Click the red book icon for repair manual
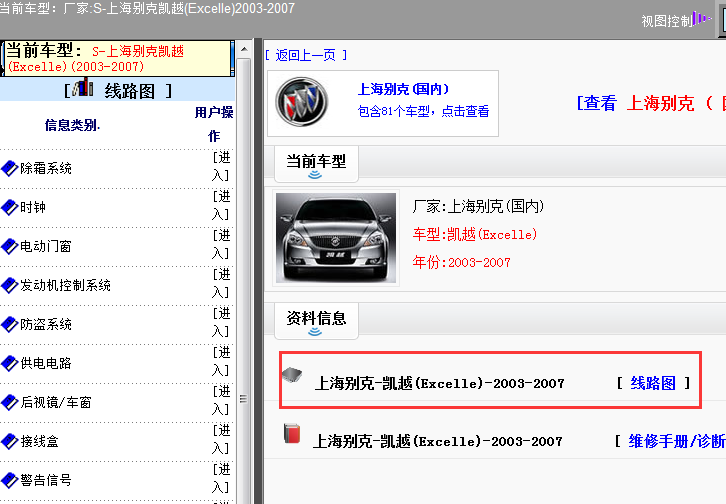The image size is (726, 504). tap(292, 434)
